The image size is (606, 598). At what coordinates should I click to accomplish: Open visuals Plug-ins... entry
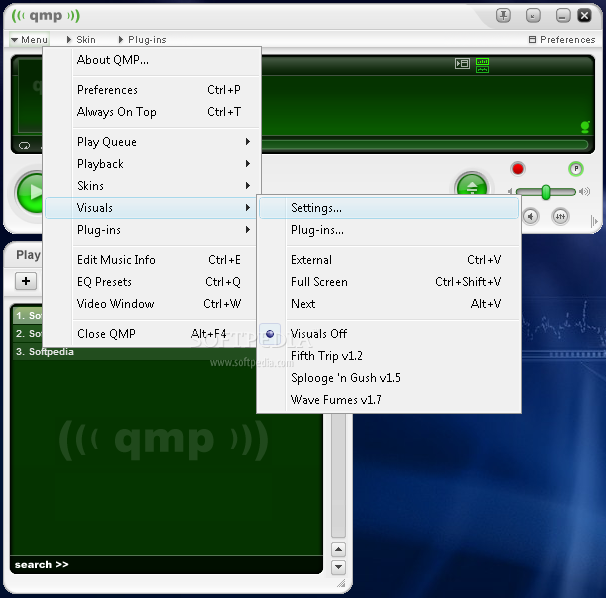point(389,230)
